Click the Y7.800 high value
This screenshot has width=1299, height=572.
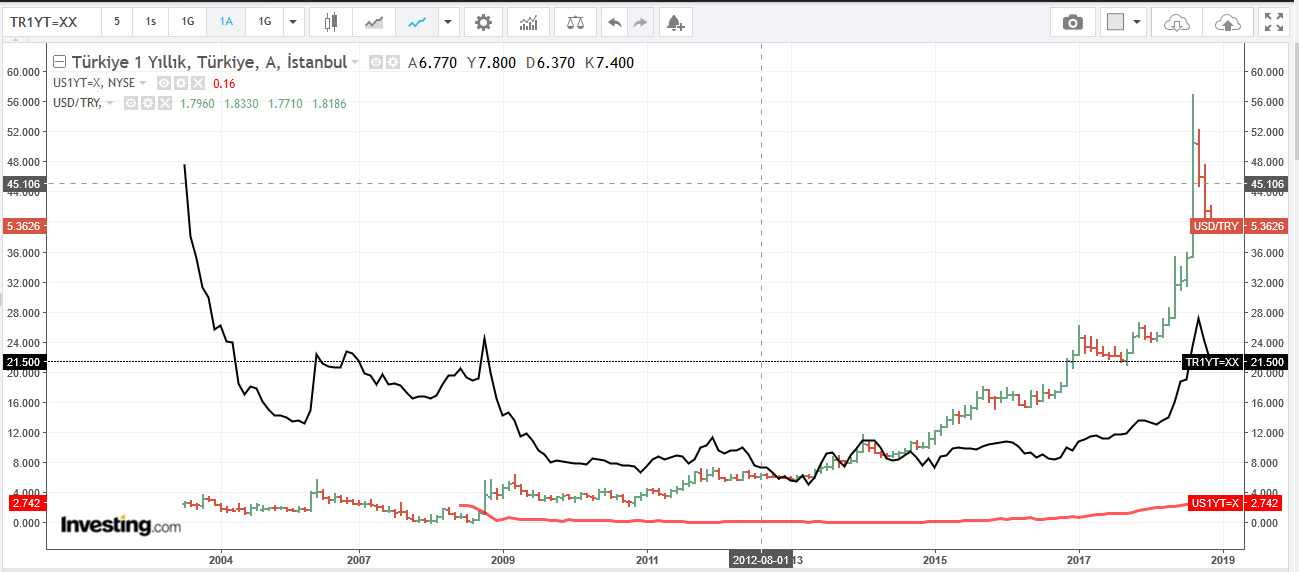491,63
